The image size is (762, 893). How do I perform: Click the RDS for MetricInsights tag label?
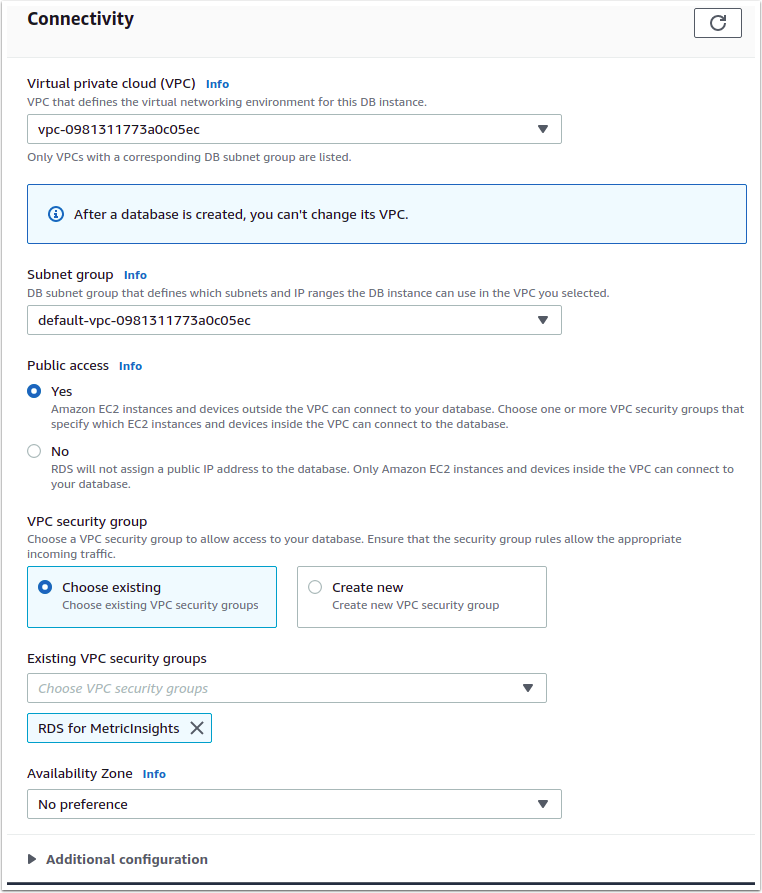click(109, 728)
